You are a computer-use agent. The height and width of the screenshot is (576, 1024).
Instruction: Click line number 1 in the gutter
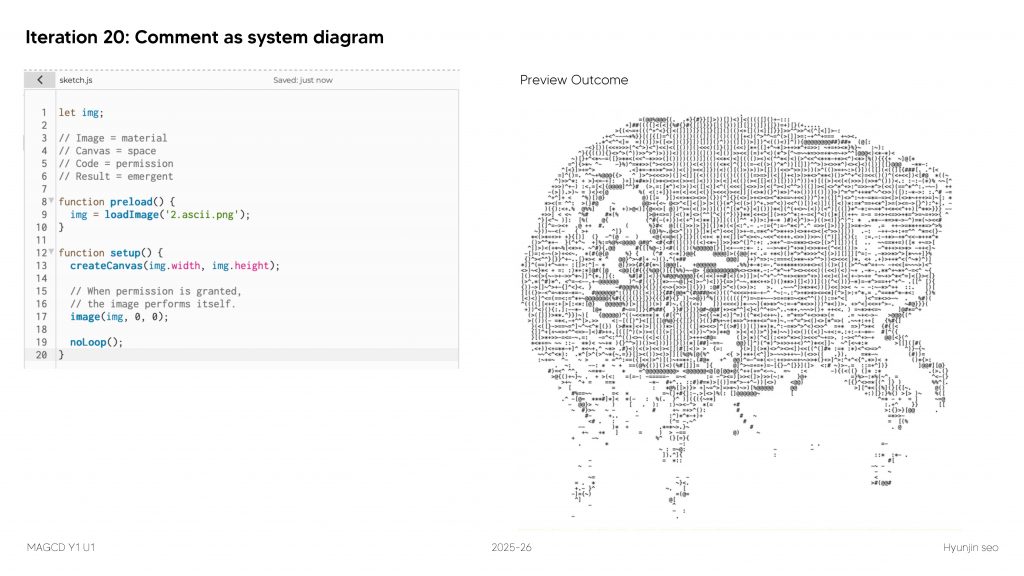point(43,112)
